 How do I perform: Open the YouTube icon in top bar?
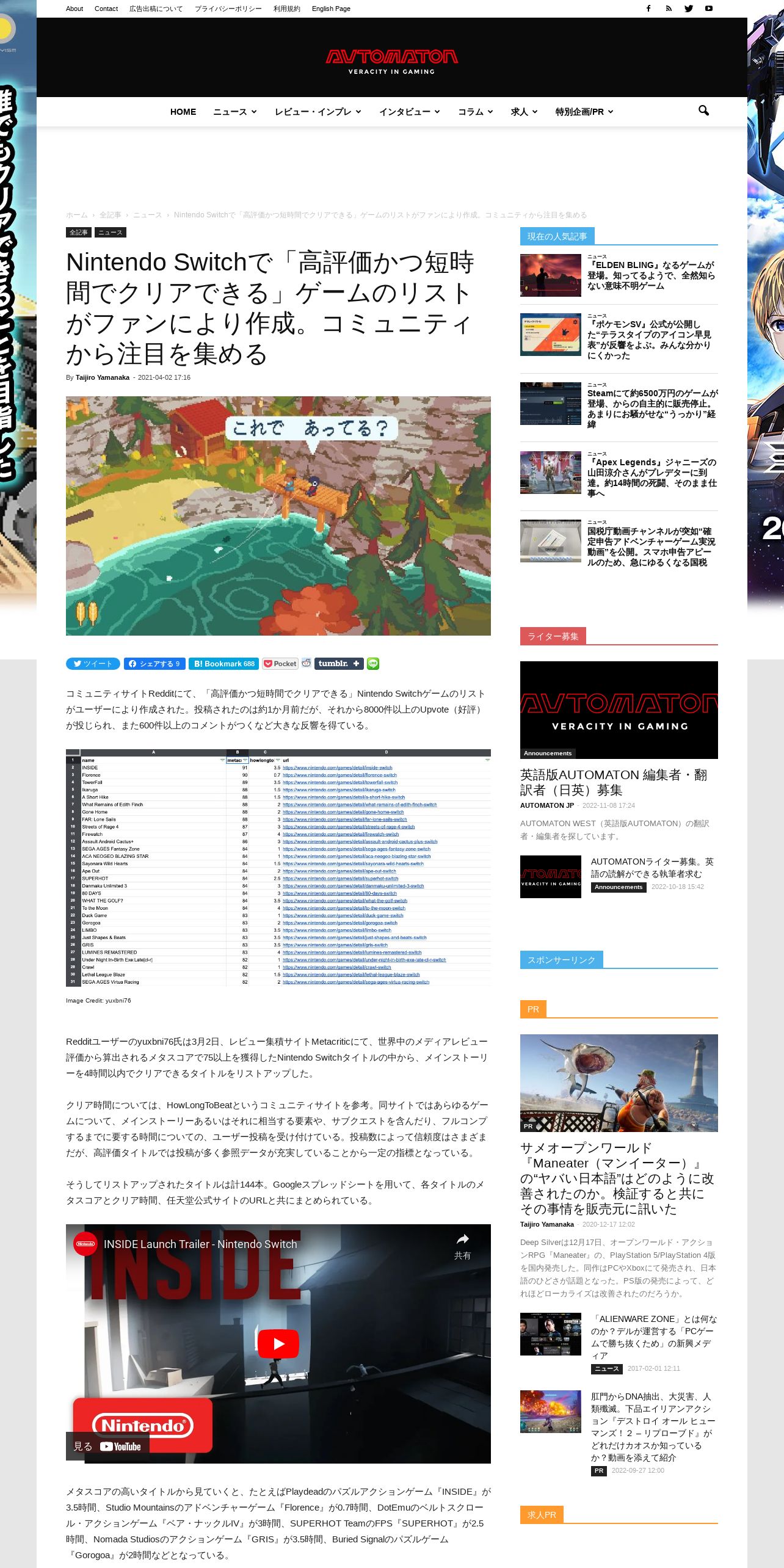[x=709, y=9]
